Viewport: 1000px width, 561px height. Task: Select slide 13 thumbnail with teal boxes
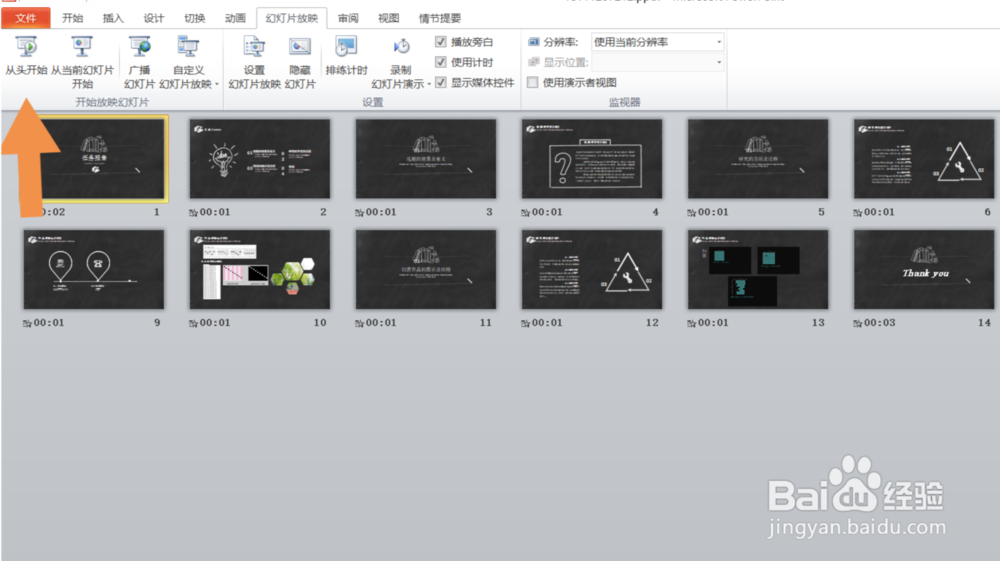pyautogui.click(x=758, y=270)
